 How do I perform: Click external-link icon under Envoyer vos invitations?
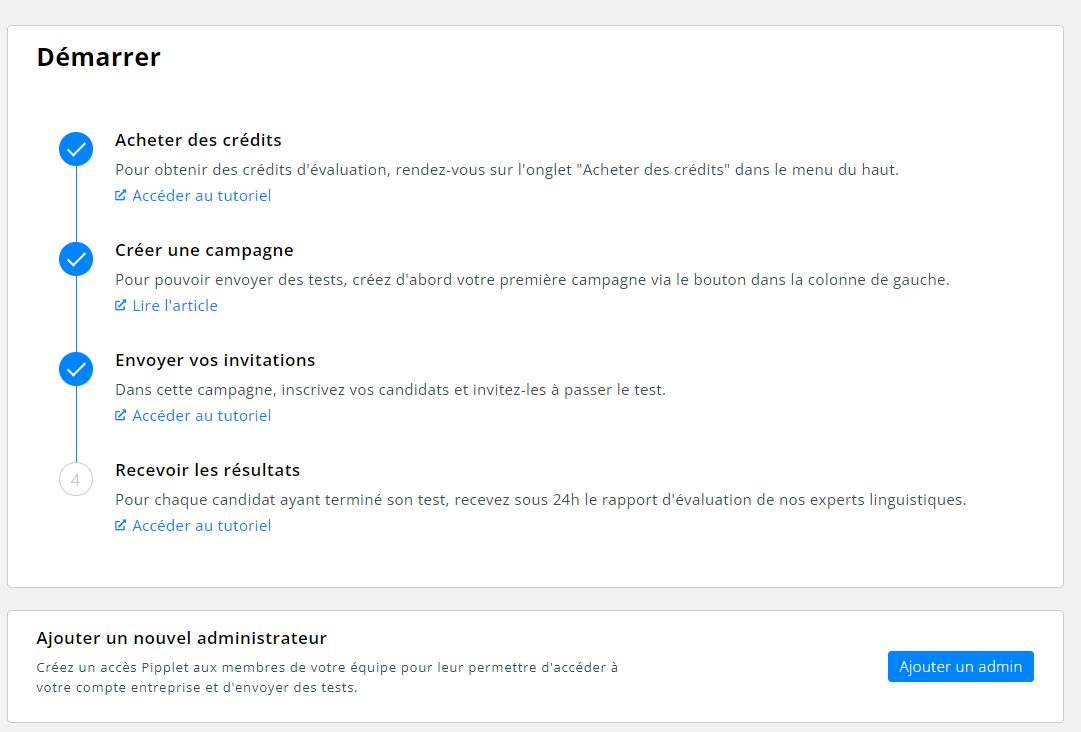coord(121,416)
